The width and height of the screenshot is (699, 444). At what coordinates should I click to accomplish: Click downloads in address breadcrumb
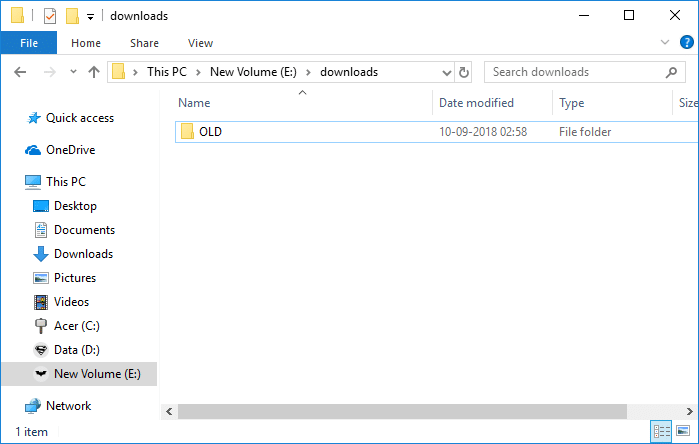point(349,72)
